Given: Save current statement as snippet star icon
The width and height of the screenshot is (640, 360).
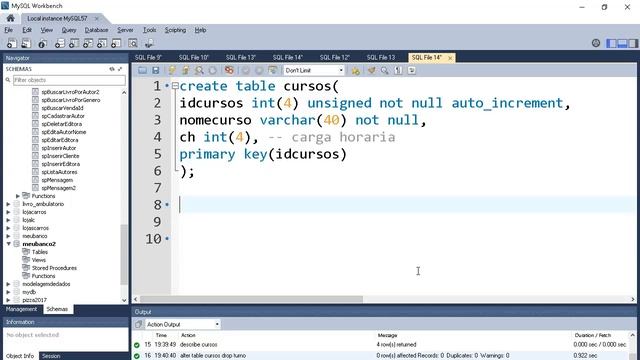Looking at the screenshot, I should pyautogui.click(x=356, y=70).
